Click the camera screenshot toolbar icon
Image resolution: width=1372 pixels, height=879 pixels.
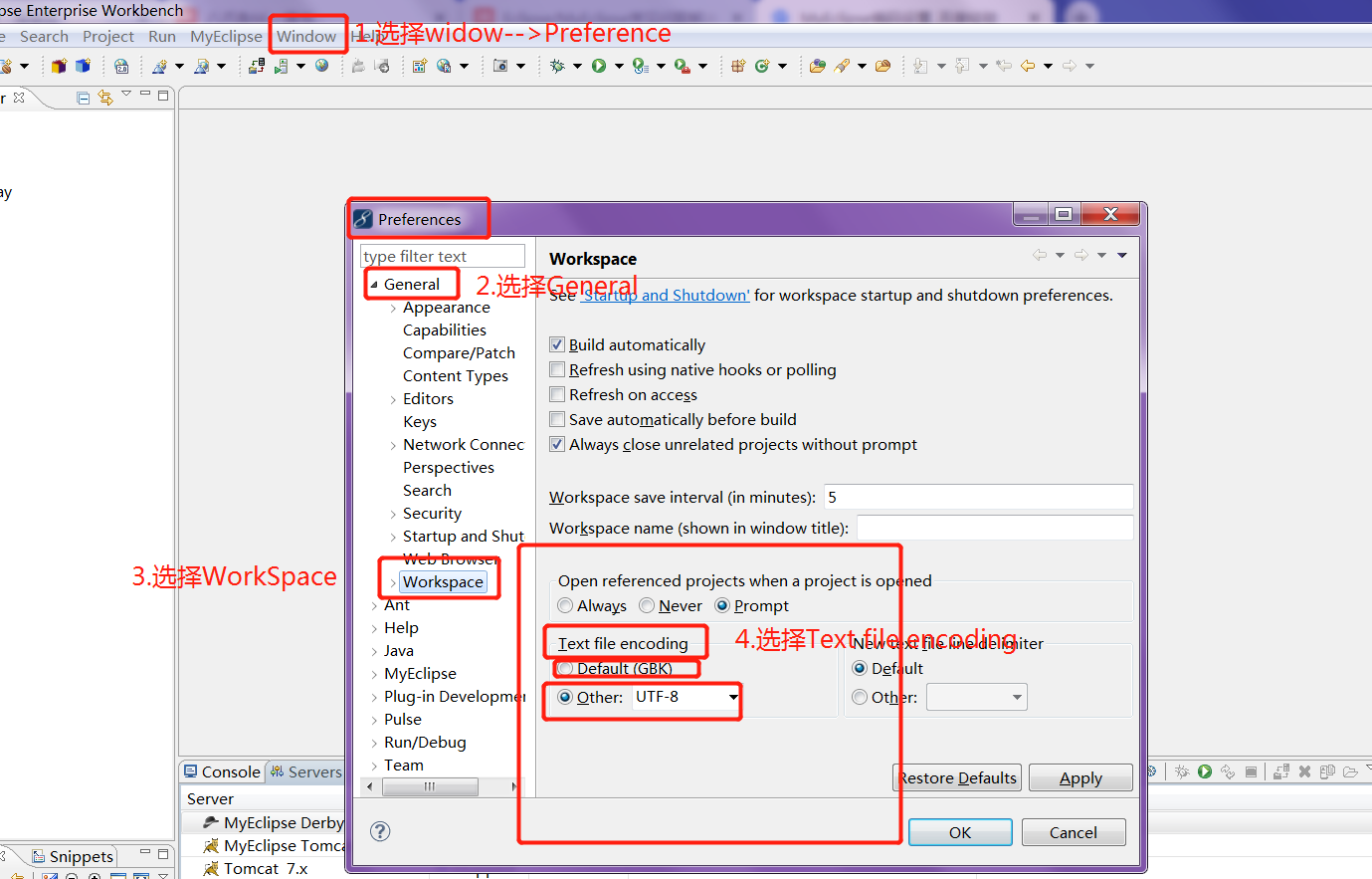coord(500,66)
